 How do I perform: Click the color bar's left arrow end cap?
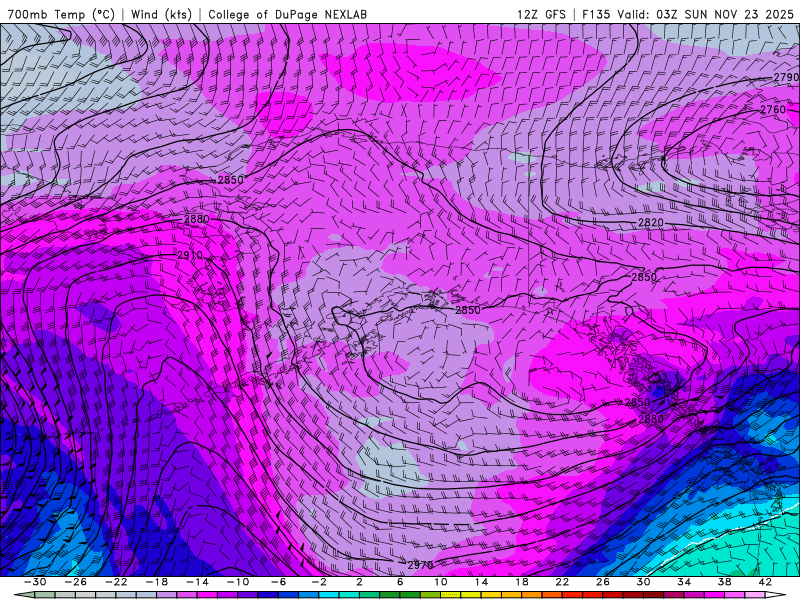[x=24, y=595]
